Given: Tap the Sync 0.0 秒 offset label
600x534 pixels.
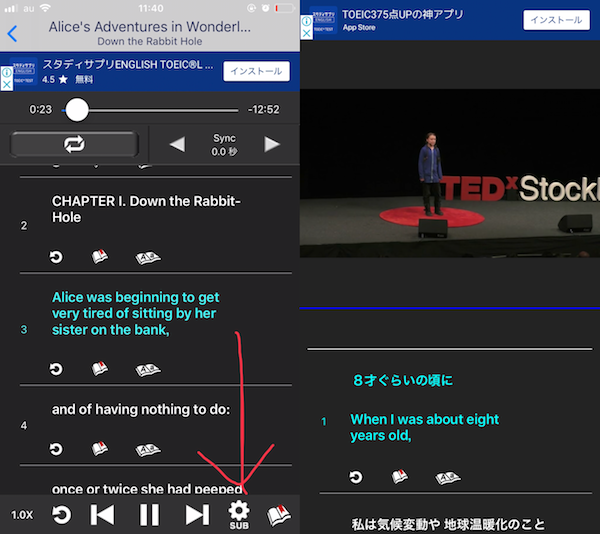Looking at the screenshot, I should coord(224,145).
